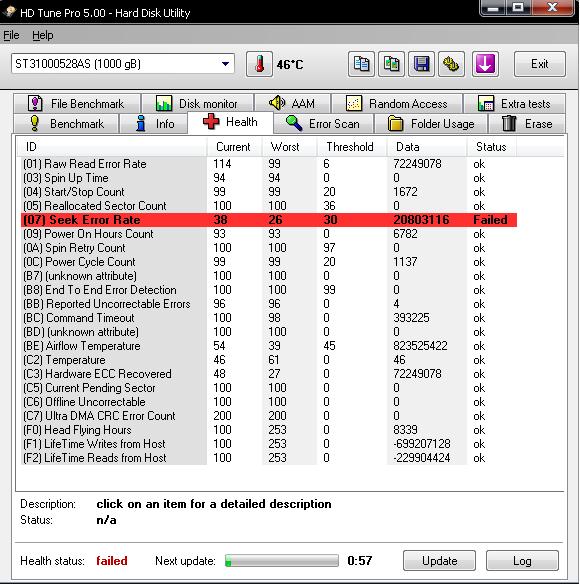Select the (C7) Ultra DMA CRC Error Count row
The height and width of the screenshot is (584, 580).
[269, 416]
